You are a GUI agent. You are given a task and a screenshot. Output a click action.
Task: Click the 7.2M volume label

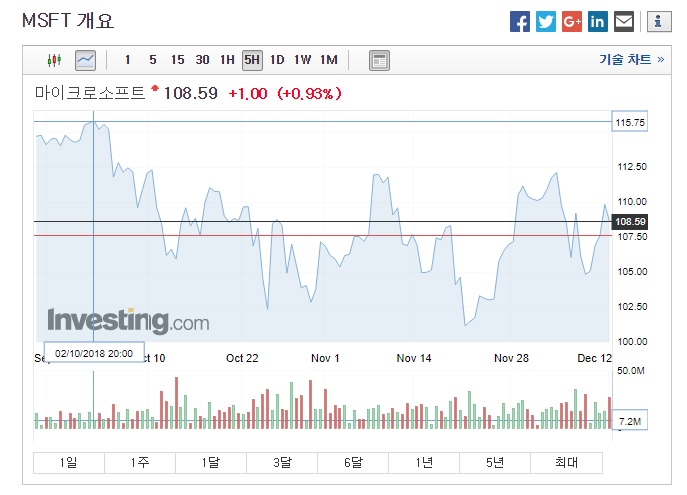point(630,421)
